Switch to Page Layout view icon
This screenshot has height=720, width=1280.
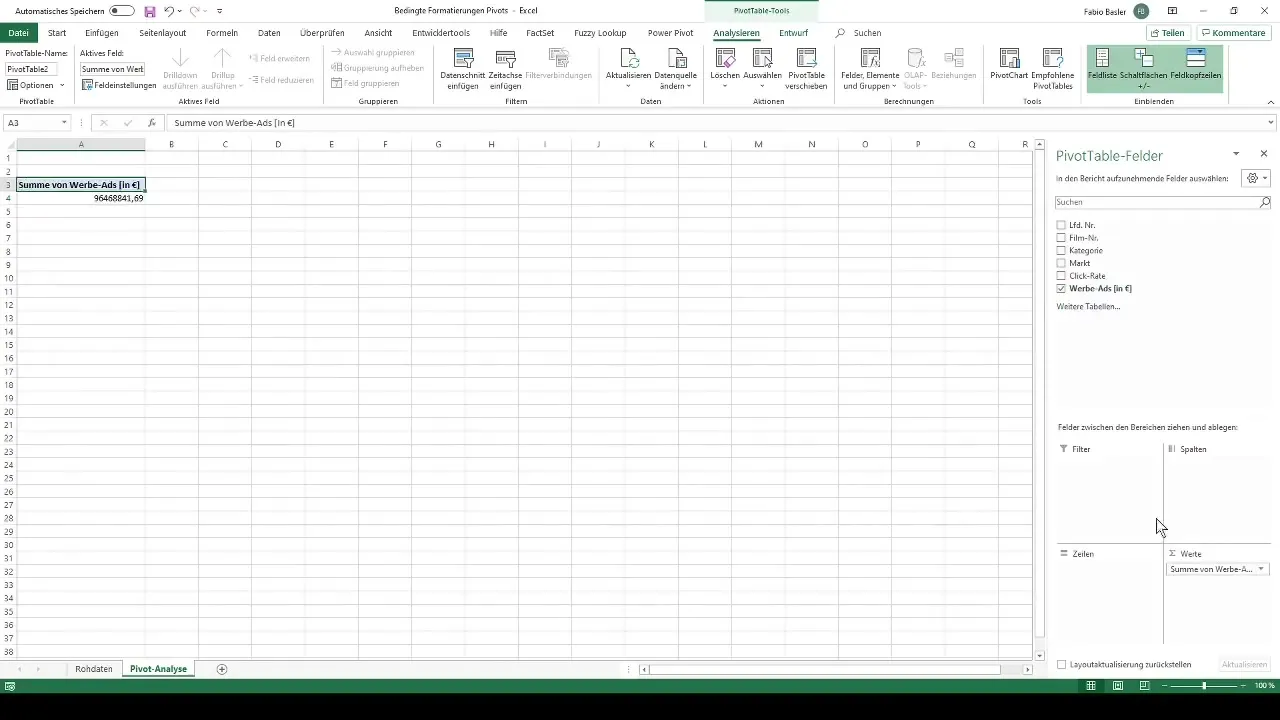[x=1118, y=685]
